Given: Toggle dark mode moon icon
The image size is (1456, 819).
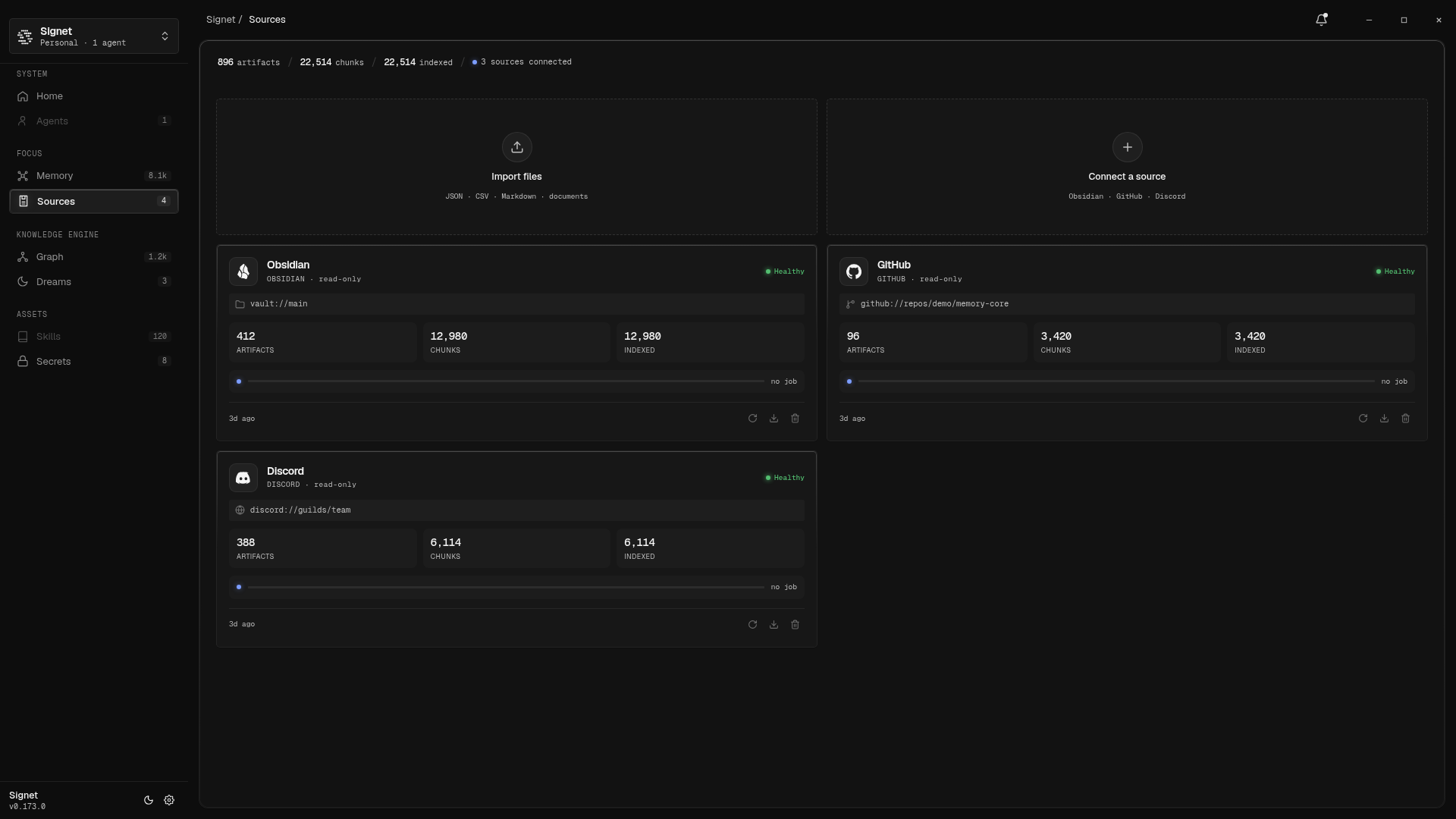Looking at the screenshot, I should 149,800.
